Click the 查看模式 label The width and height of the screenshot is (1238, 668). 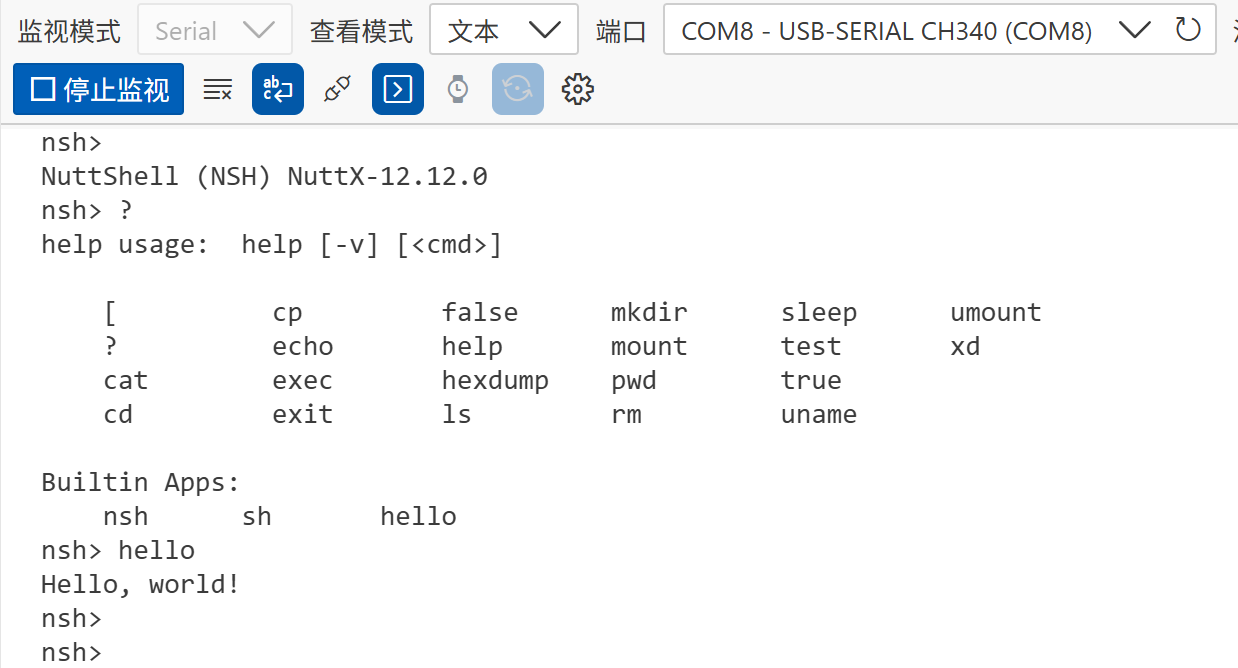coord(361,31)
